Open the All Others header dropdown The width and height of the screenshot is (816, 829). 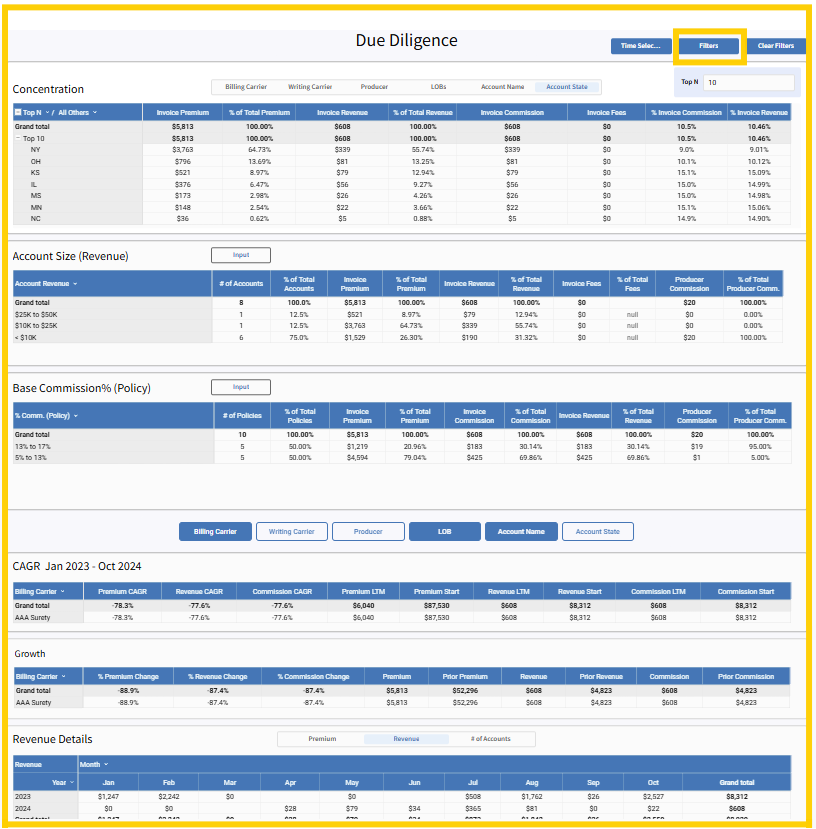pos(95,113)
